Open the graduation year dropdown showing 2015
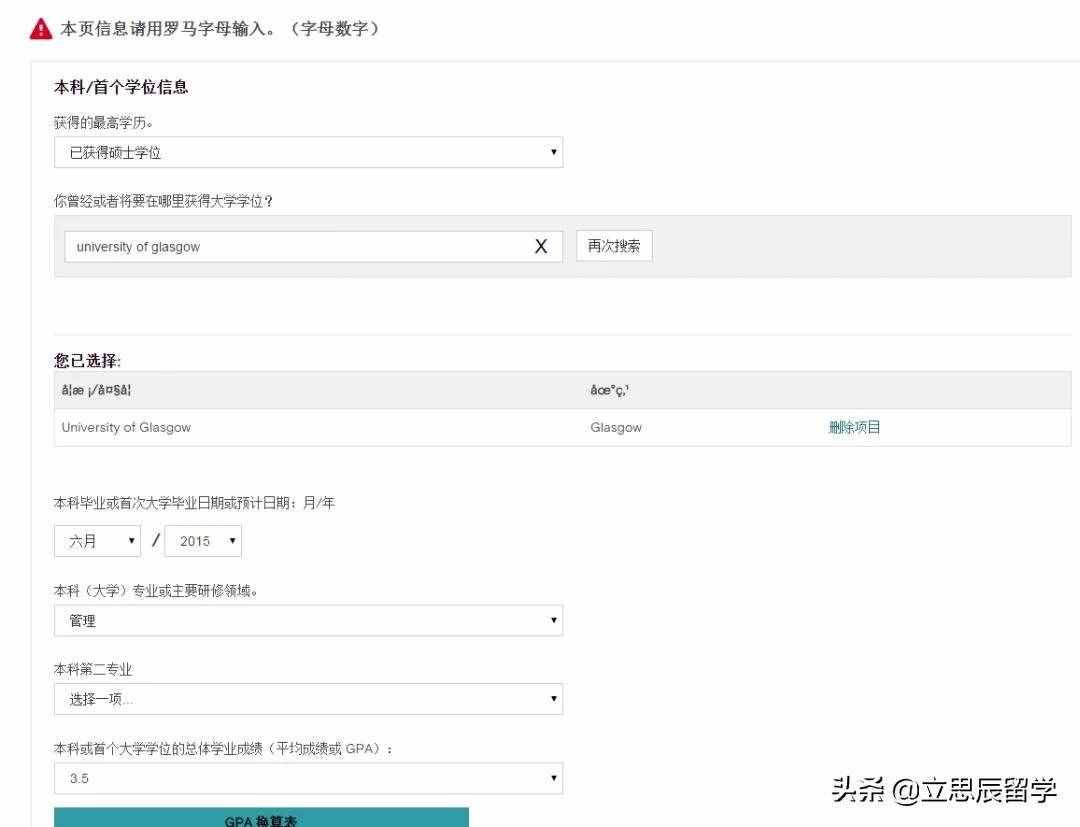 point(203,541)
